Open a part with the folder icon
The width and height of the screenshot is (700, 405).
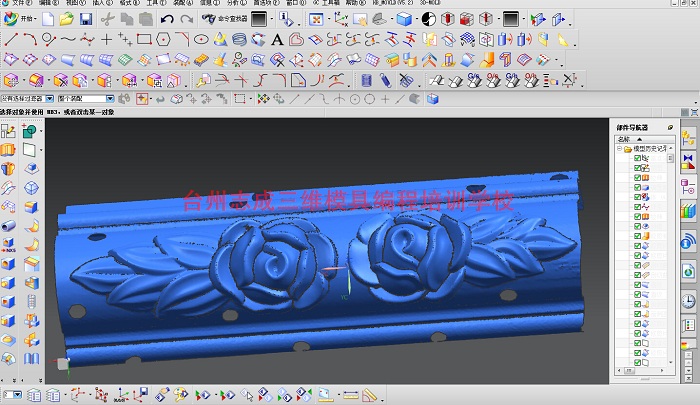pyautogui.click(x=67, y=19)
